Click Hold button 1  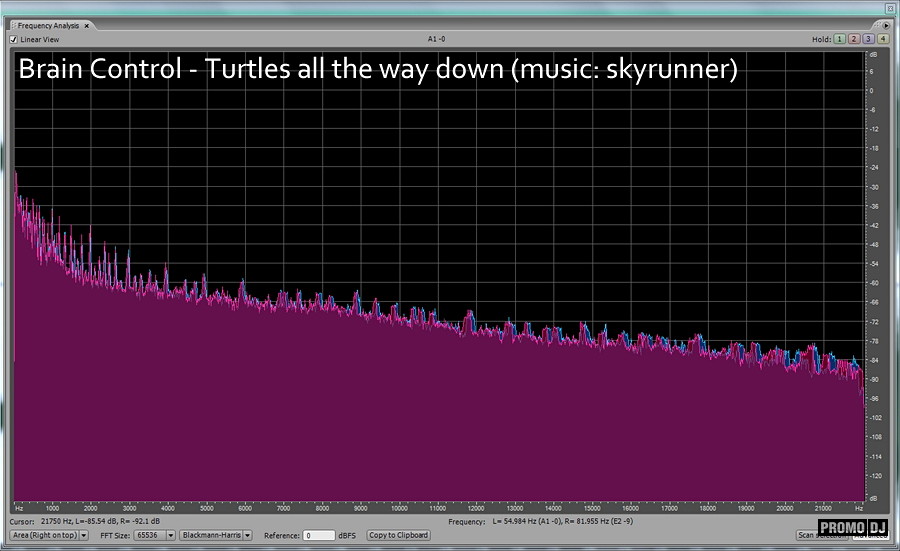point(840,39)
